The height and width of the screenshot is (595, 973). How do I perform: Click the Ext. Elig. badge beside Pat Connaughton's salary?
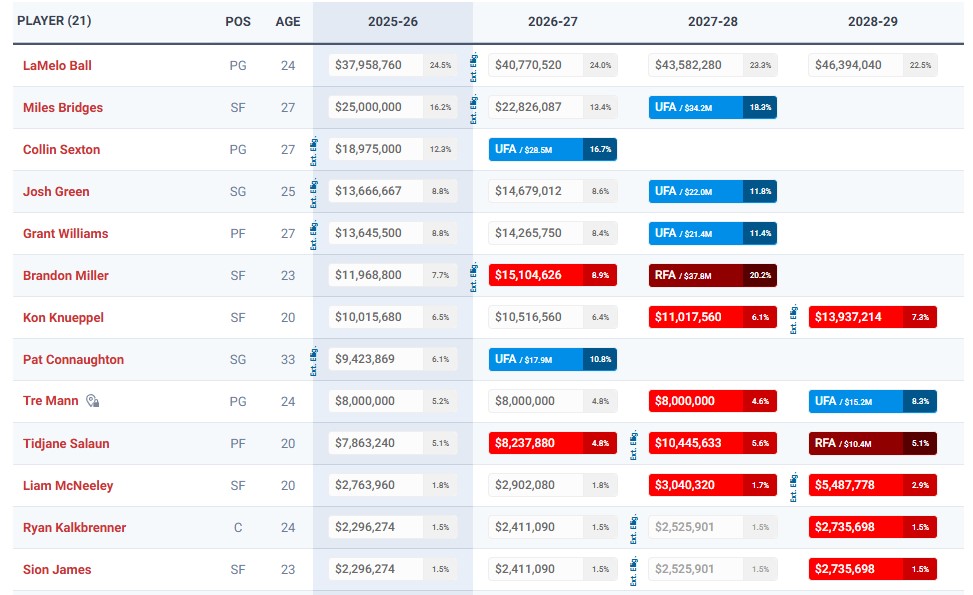coord(313,359)
